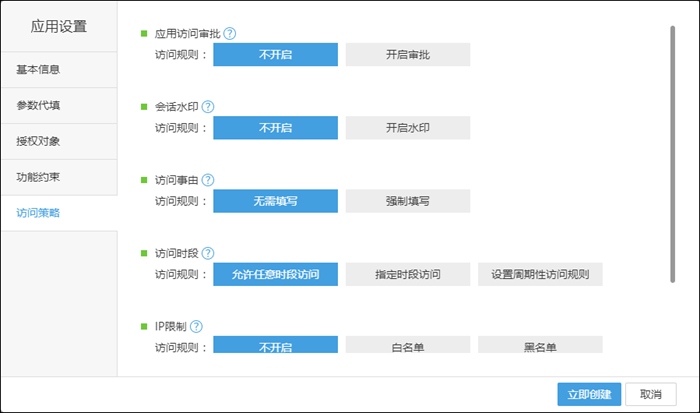Click help icon beside 会话水印
700x413 pixels.
point(208,106)
